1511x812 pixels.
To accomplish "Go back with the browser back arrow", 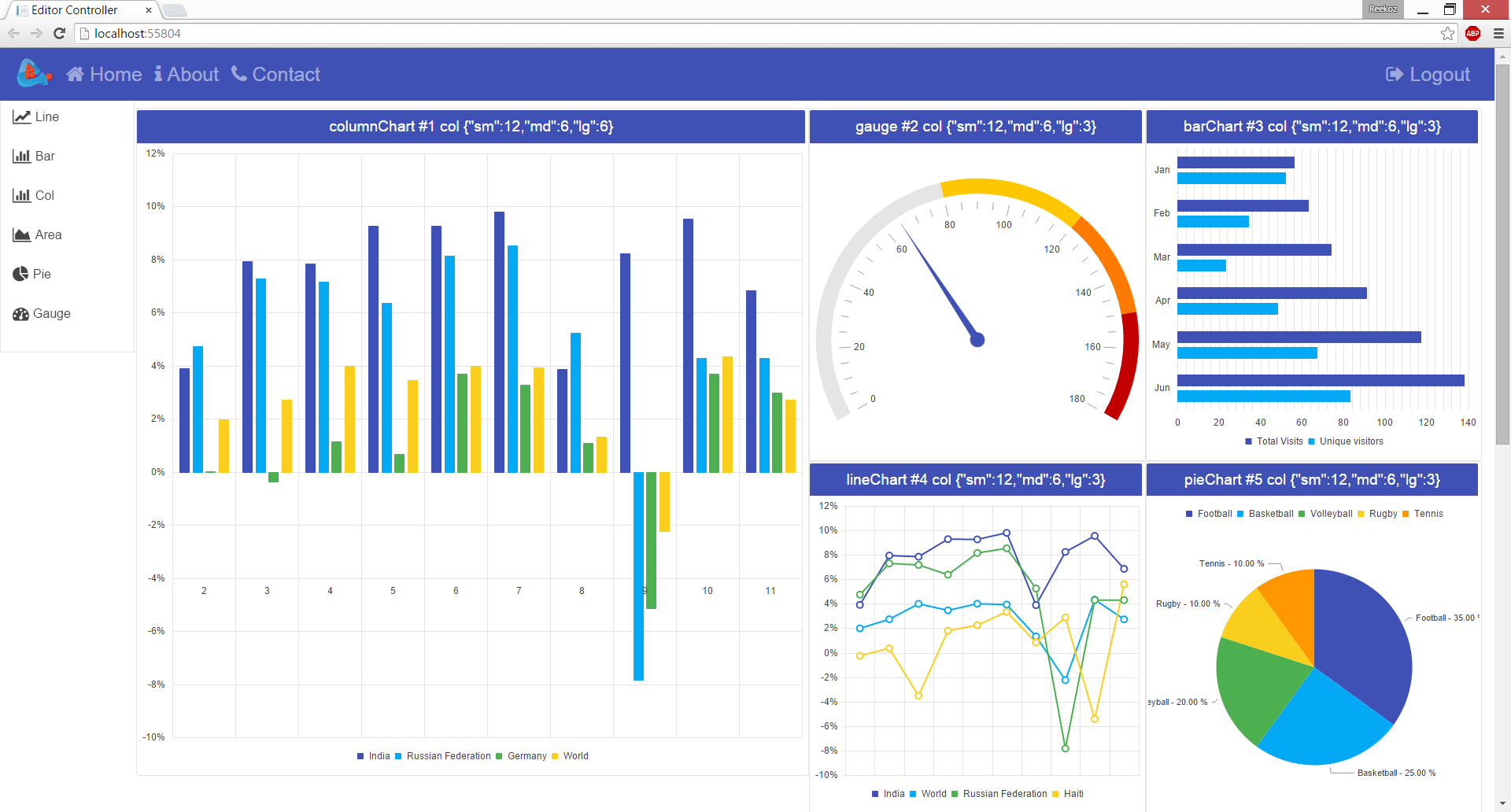I will coord(13,33).
